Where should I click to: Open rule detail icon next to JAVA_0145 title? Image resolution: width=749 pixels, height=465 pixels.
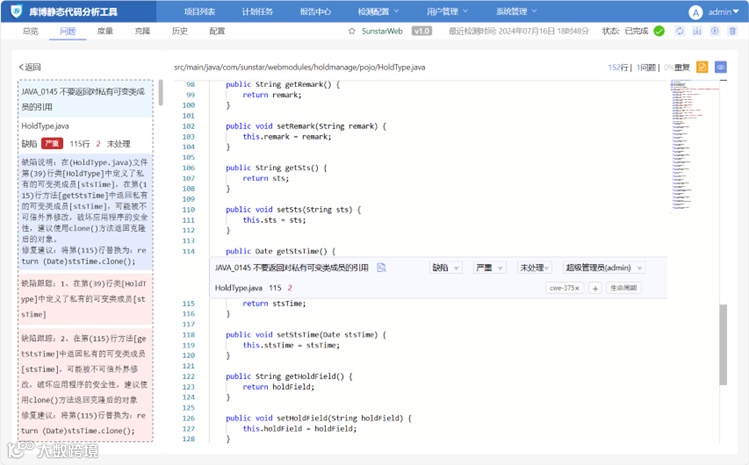381,268
